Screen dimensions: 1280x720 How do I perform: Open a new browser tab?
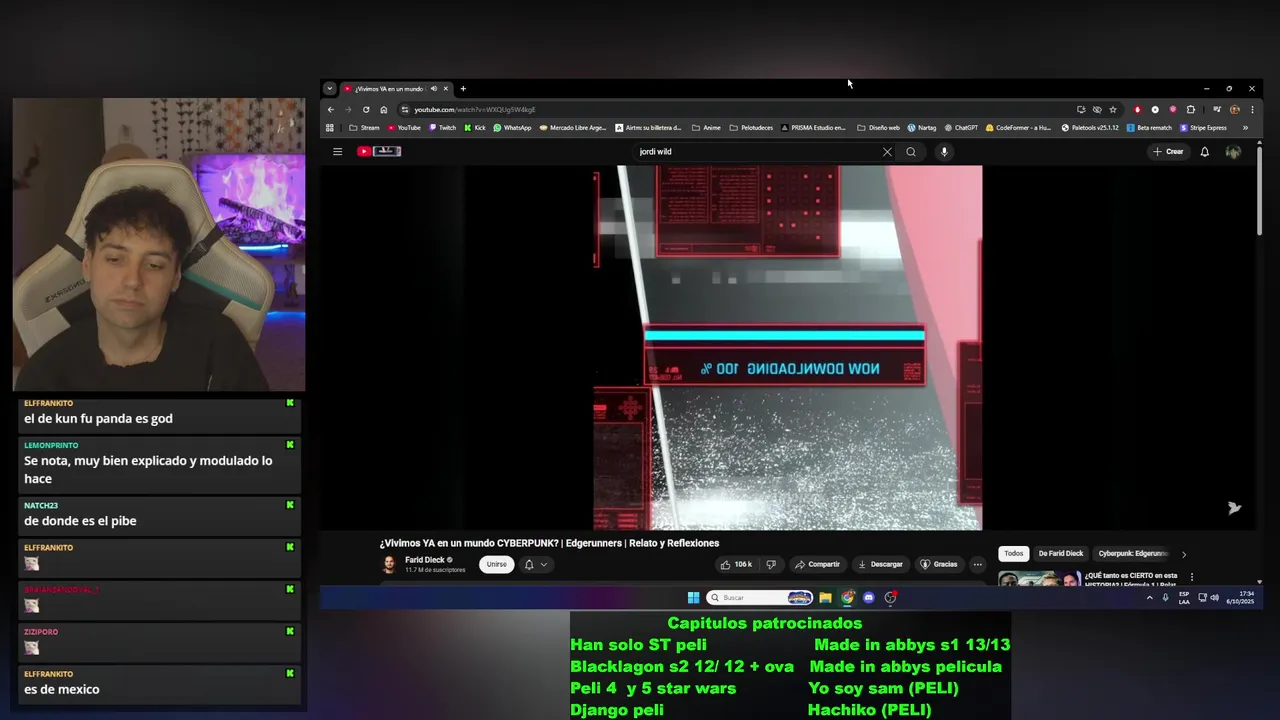point(463,89)
